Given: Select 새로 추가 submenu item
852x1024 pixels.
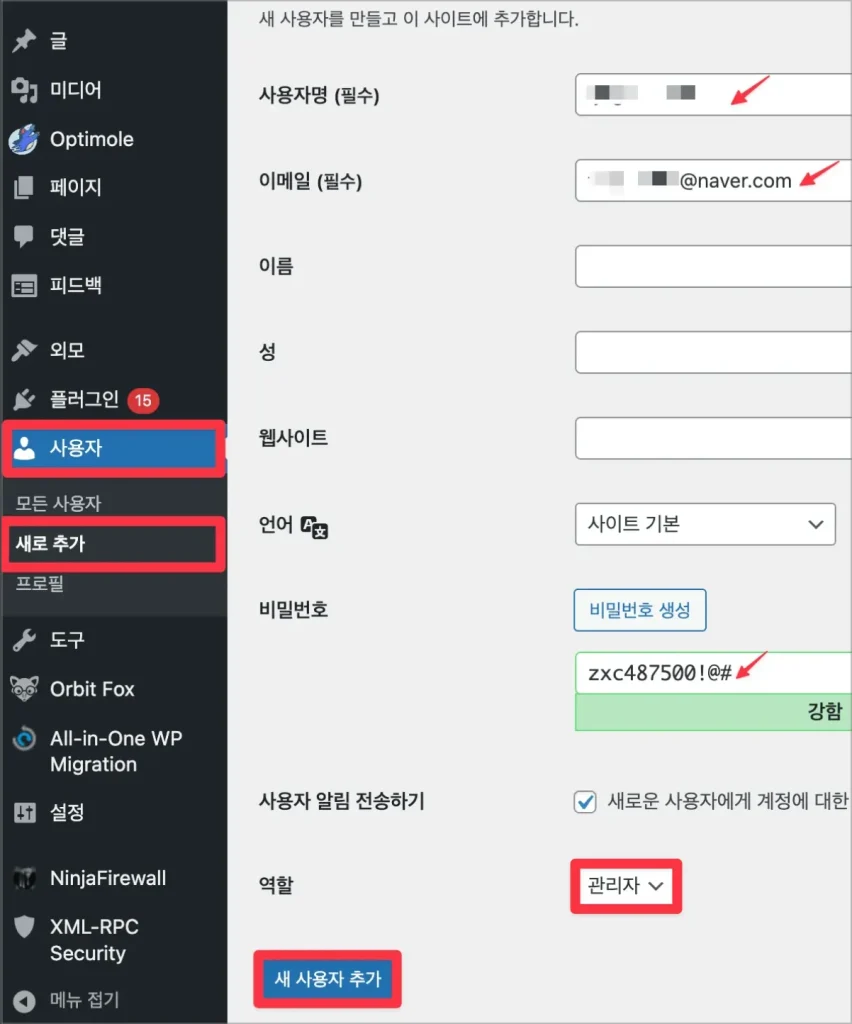Looking at the screenshot, I should pyautogui.click(x=50, y=543).
